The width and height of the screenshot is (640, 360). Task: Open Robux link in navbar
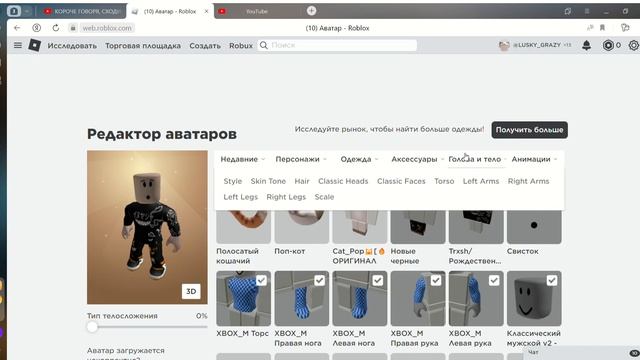pyautogui.click(x=241, y=45)
